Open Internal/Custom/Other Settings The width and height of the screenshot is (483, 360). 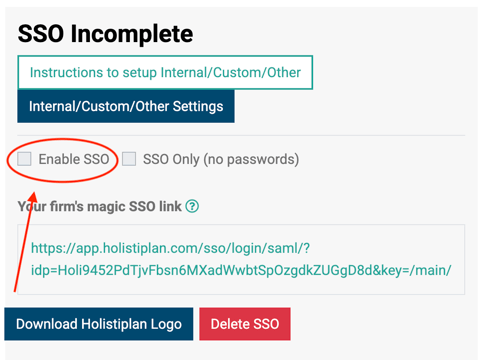(x=126, y=106)
